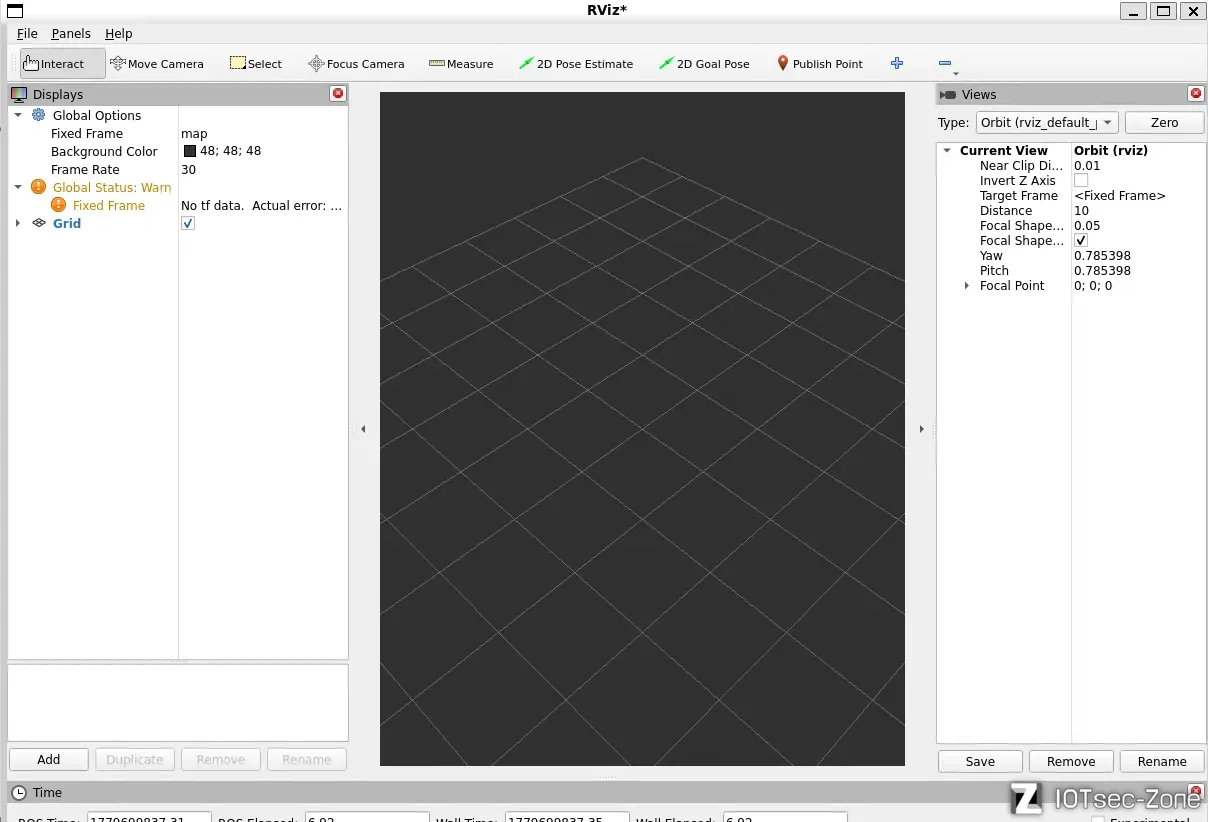Toggle the Grid display checkbox
The image size is (1208, 822).
pyautogui.click(x=188, y=223)
